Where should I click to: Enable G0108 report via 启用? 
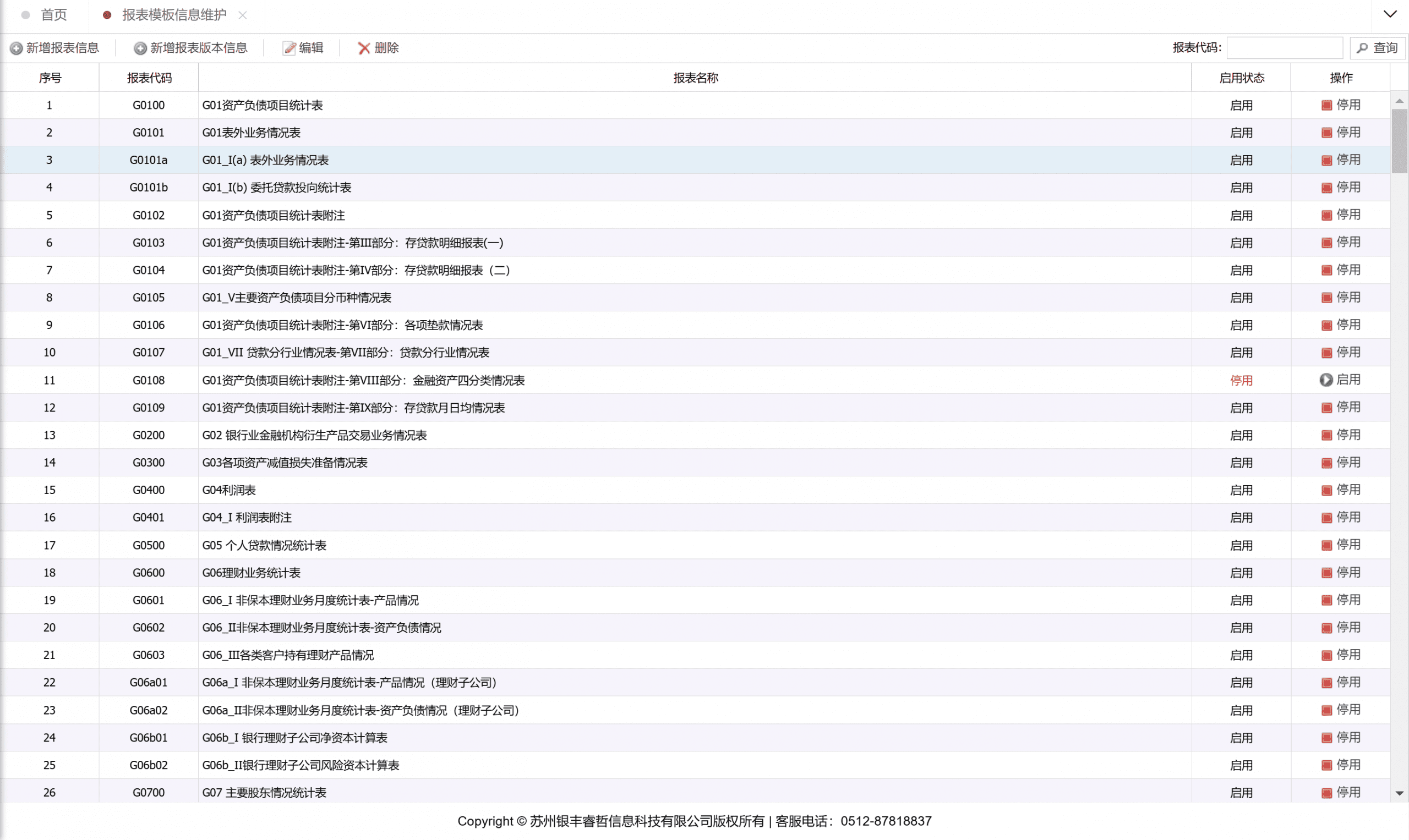[x=1348, y=380]
